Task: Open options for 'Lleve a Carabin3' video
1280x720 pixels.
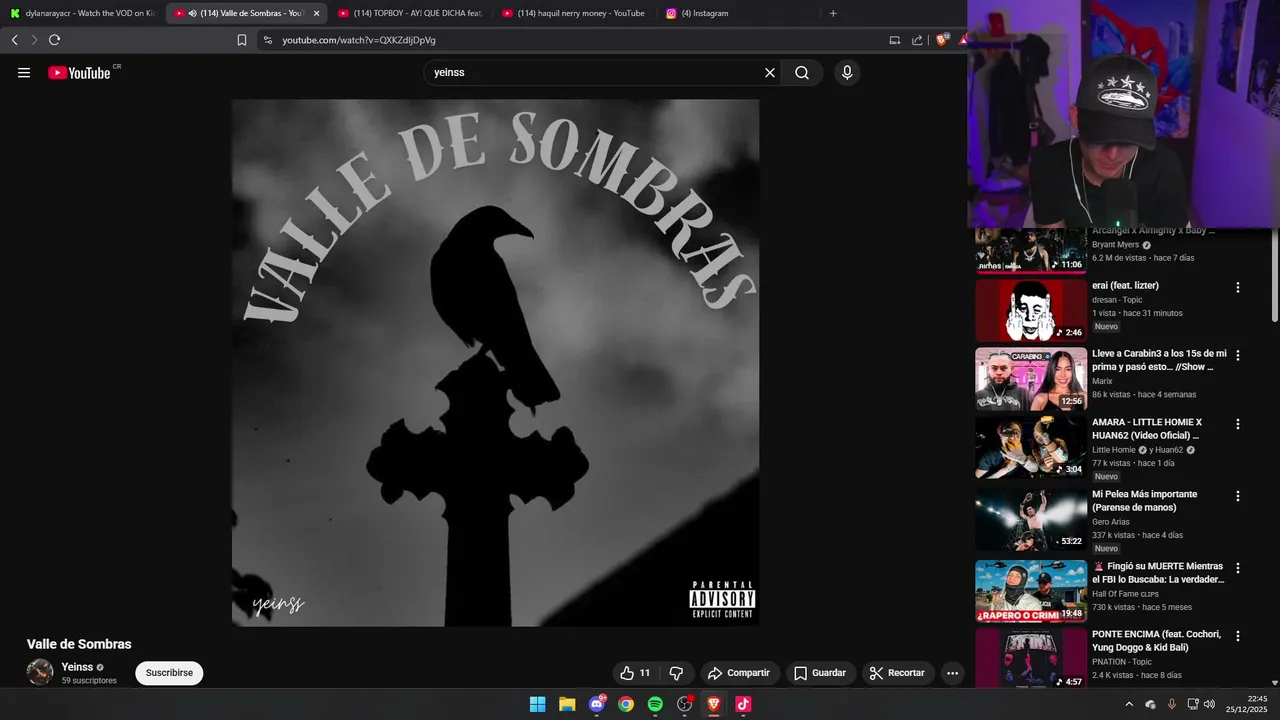Action: [1238, 355]
